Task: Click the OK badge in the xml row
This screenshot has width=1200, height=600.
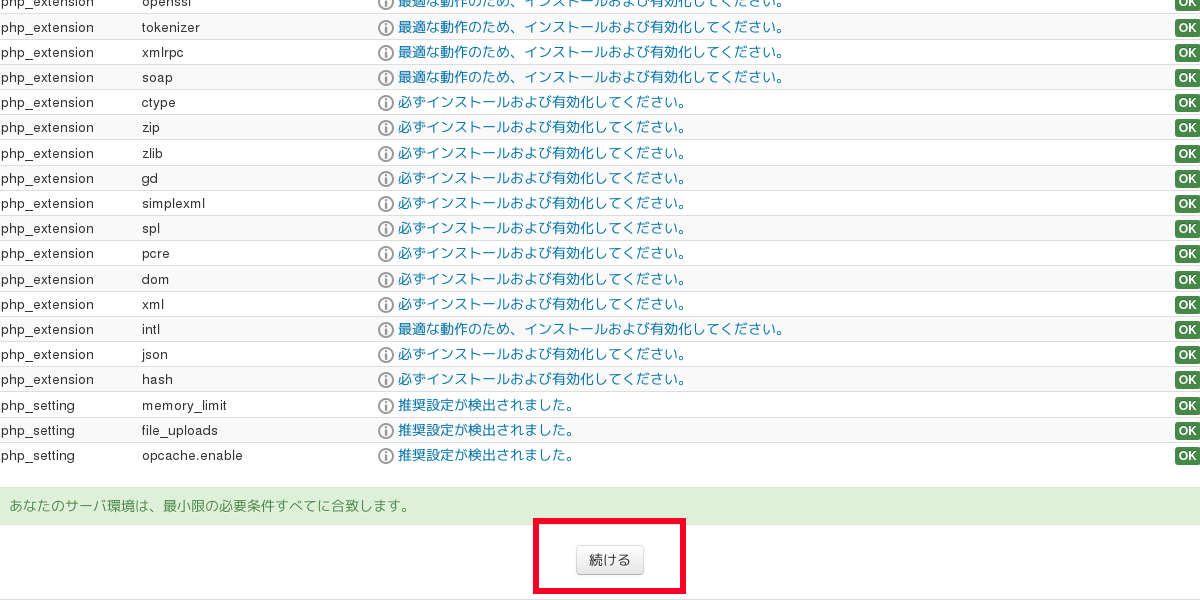Action: 1187,304
